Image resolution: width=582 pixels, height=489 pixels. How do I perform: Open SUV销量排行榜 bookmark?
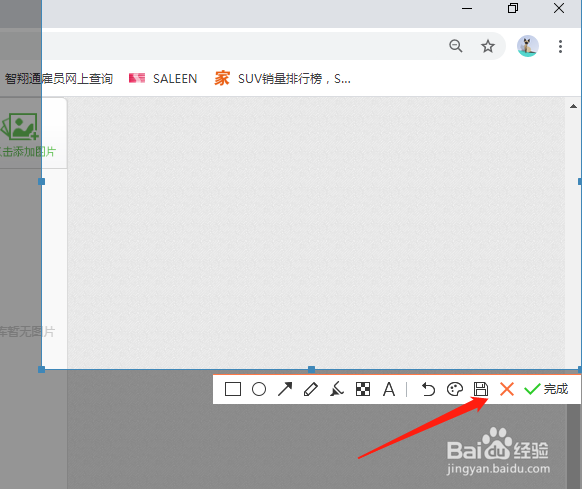tap(282, 79)
